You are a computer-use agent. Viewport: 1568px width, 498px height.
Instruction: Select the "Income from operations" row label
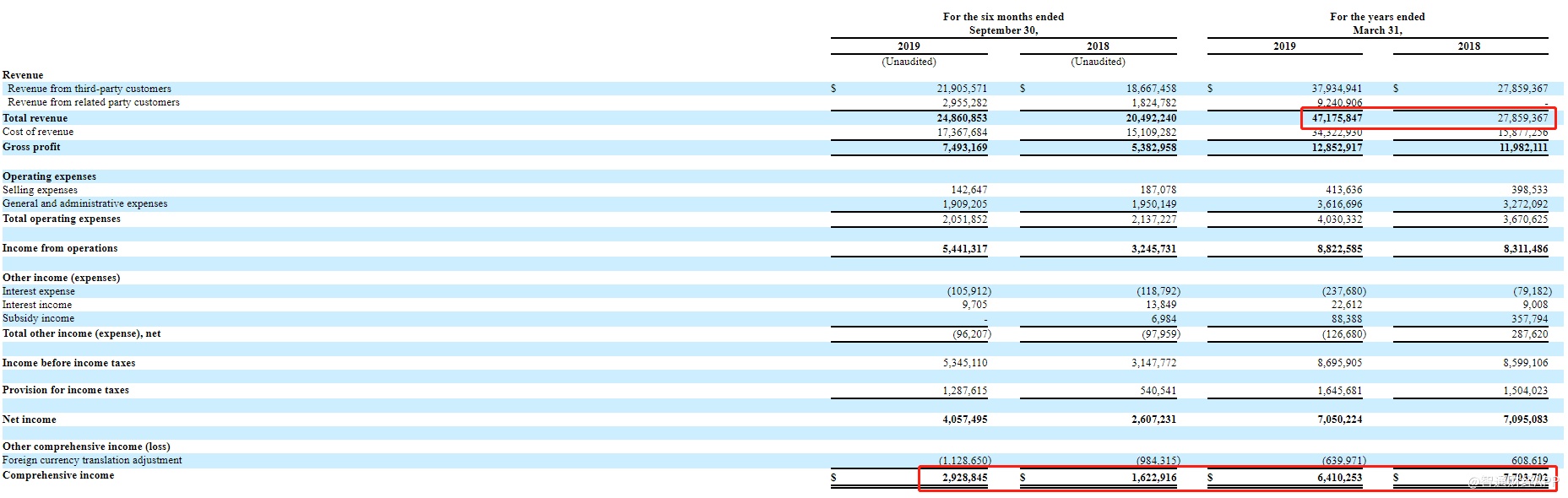[x=60, y=248]
